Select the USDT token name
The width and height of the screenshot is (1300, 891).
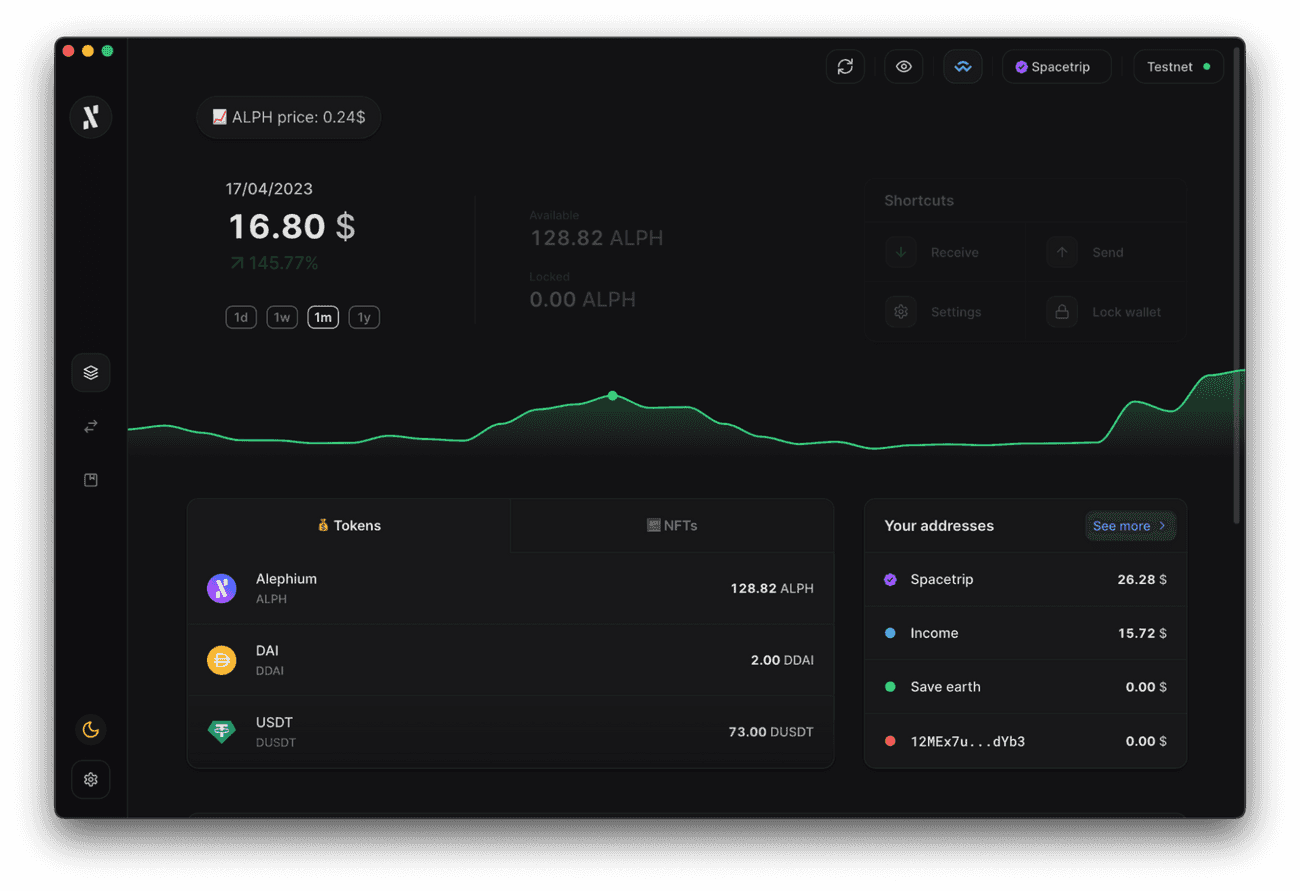[274, 723]
